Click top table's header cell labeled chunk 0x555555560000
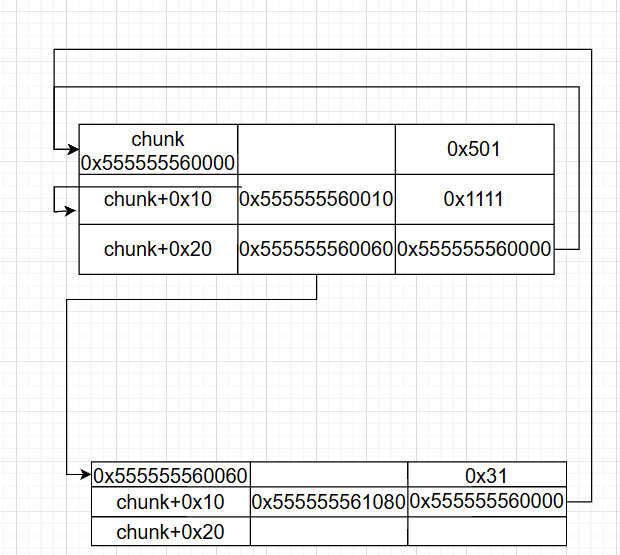The width and height of the screenshot is (620, 555). tap(158, 150)
